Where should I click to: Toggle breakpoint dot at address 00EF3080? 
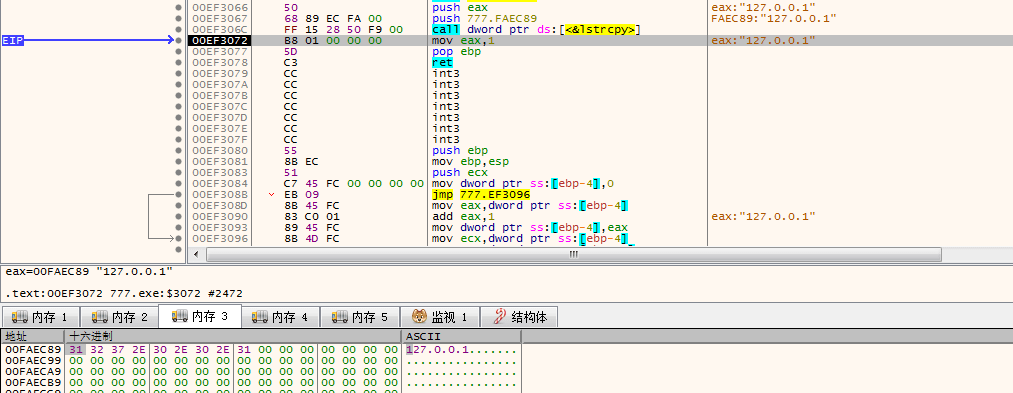(x=178, y=151)
